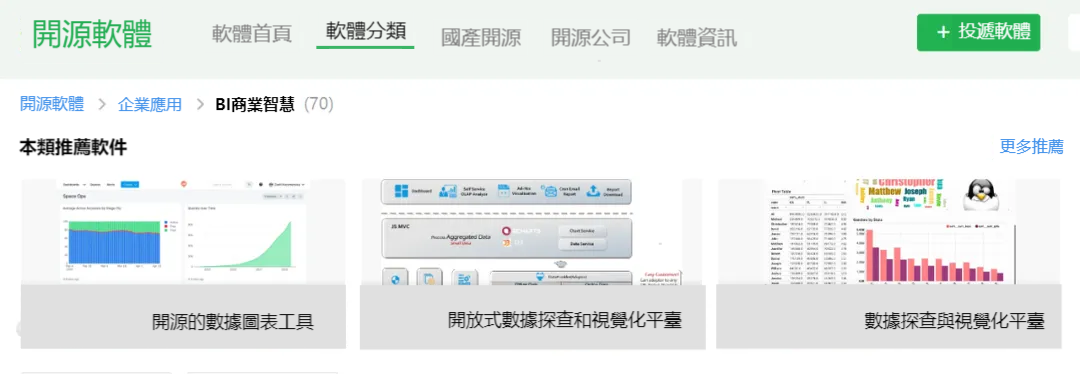The image size is (1080, 374).
Task: Click the 開放式數據探查和視覺化平臺 caption
Action: (x=565, y=320)
